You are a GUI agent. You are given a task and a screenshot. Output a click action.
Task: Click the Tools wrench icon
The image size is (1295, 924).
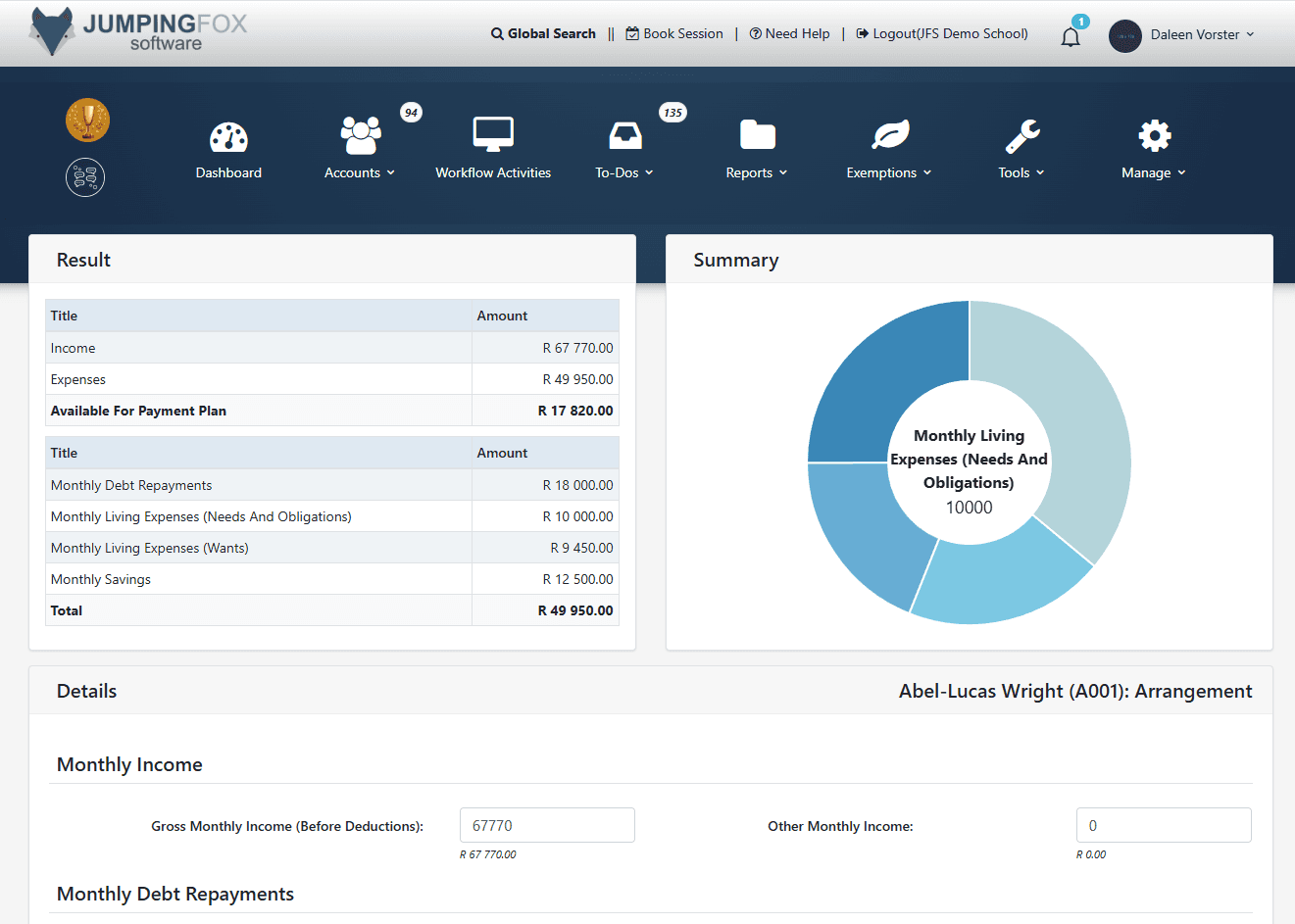[x=1022, y=135]
